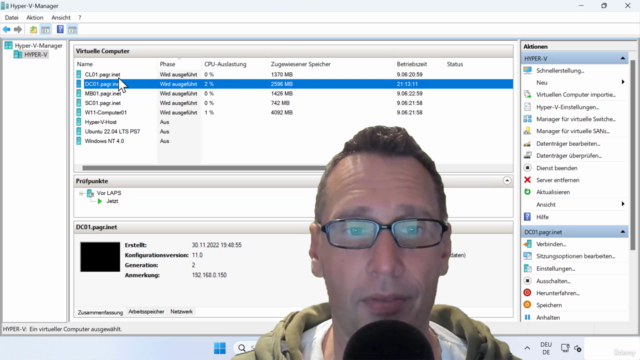Click the Virtuellen Computer importieren icon
Image resolution: width=640 pixels, height=360 pixels.
click(527, 95)
